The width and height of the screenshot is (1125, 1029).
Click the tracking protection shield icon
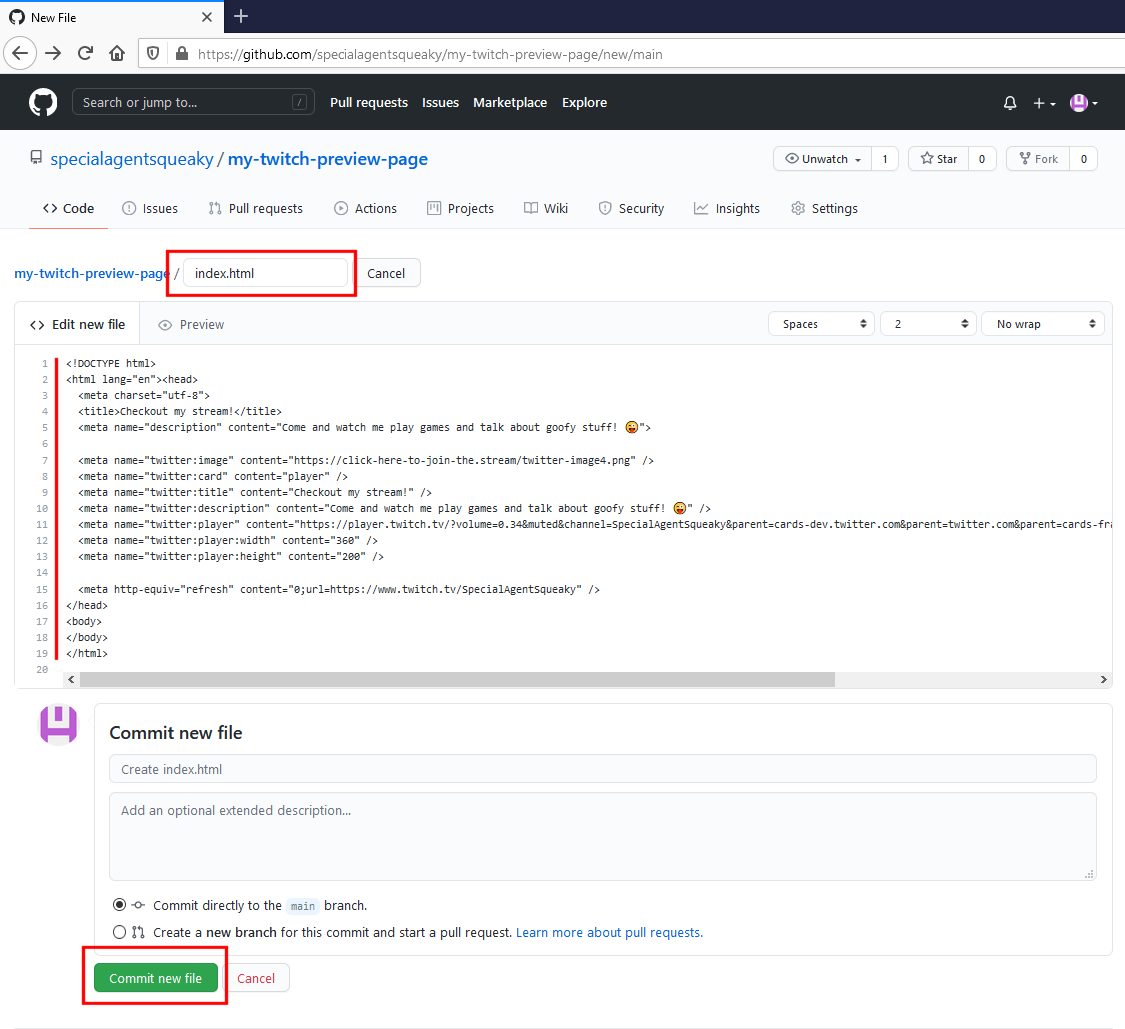(x=153, y=53)
